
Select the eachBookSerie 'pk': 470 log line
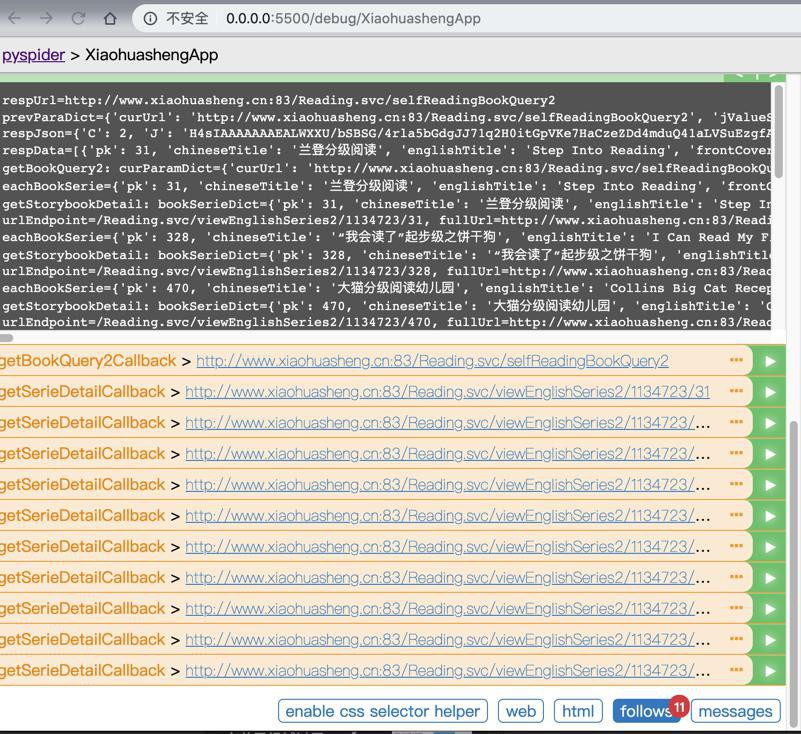386,288
